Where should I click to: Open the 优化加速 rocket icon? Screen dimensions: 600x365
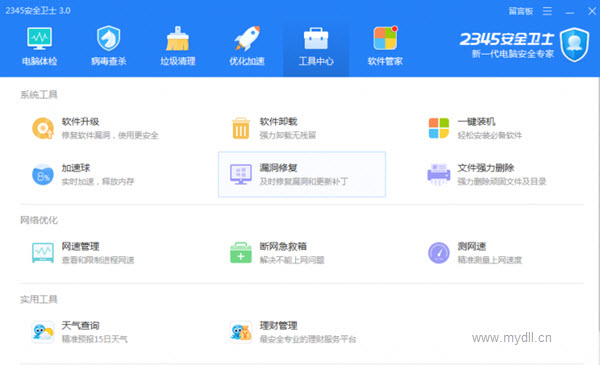(247, 38)
